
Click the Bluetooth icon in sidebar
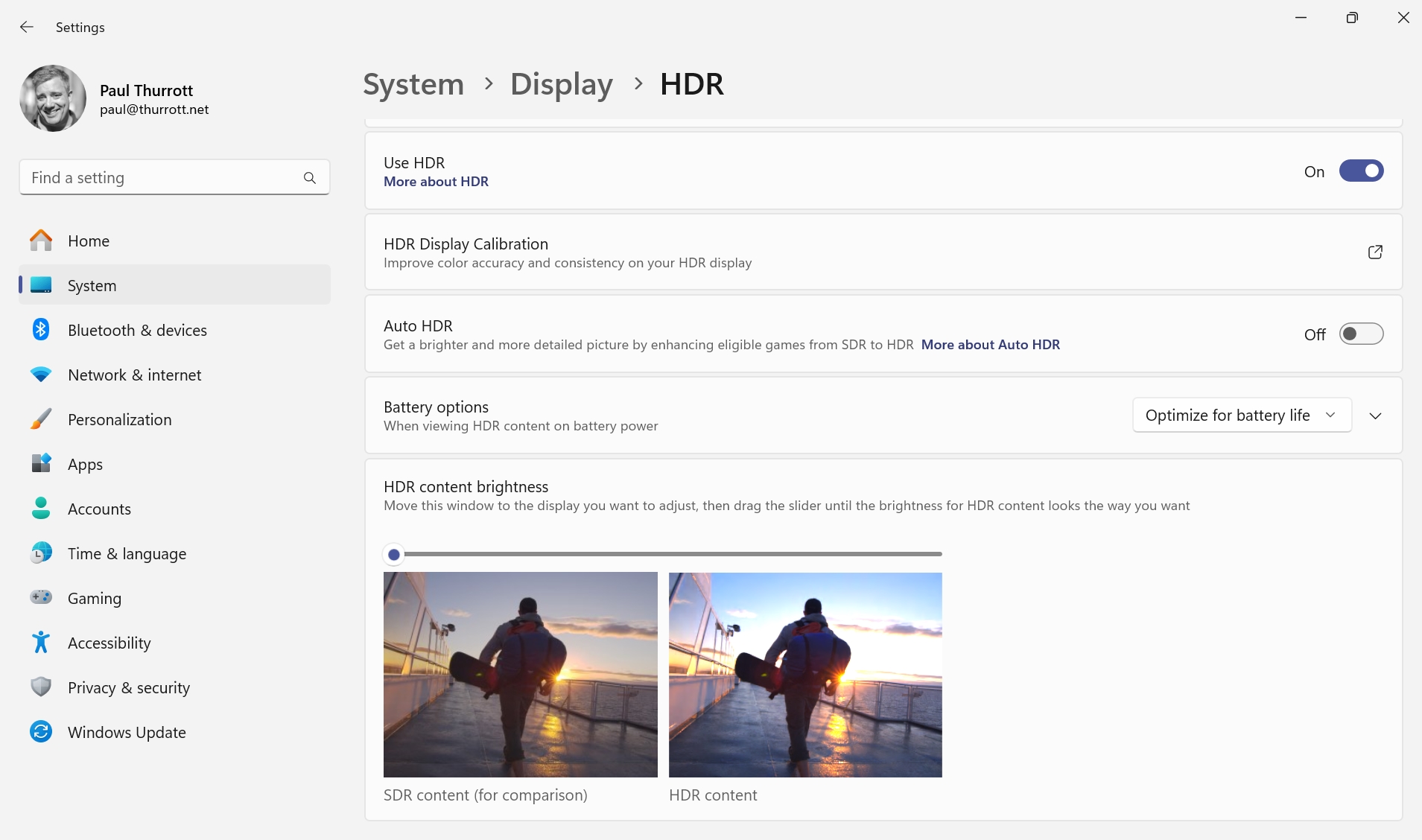(x=41, y=330)
